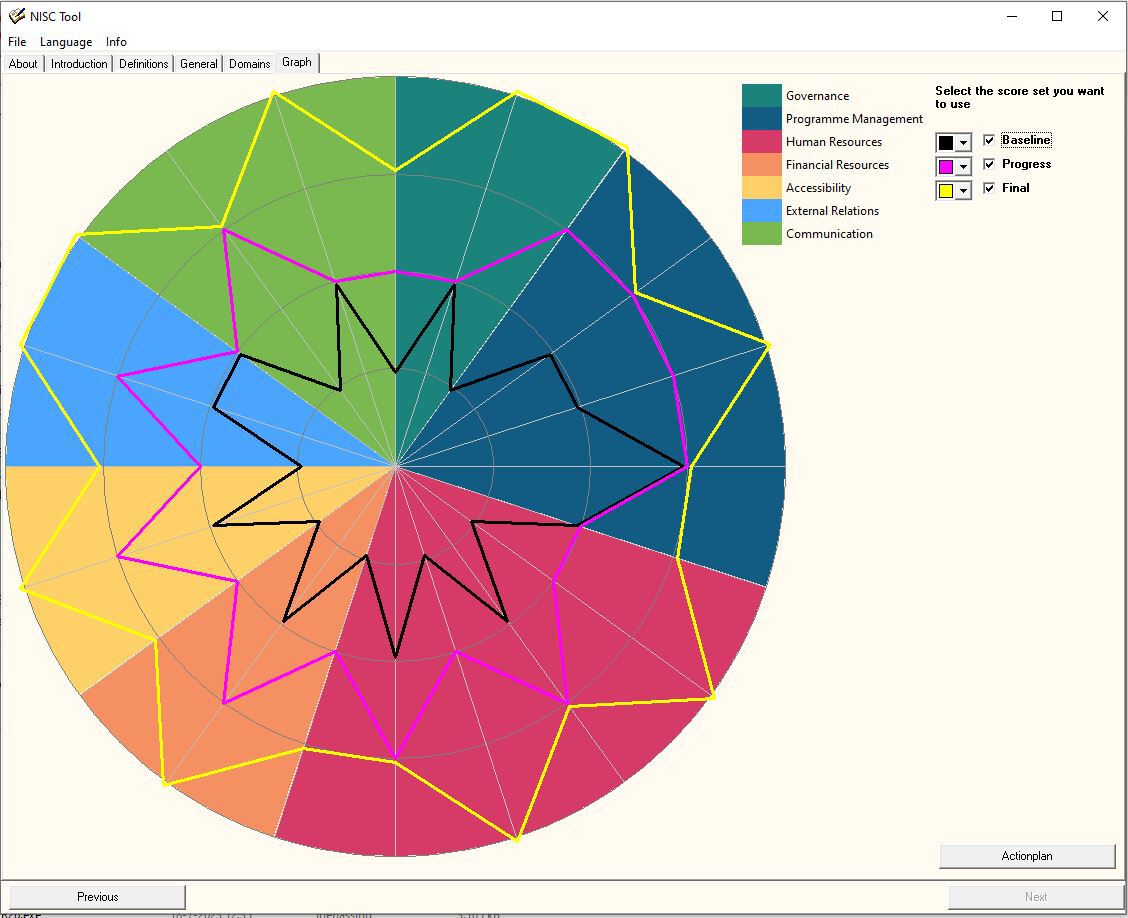This screenshot has width=1128, height=918.
Task: Switch to the Definitions tab
Action: pos(144,63)
